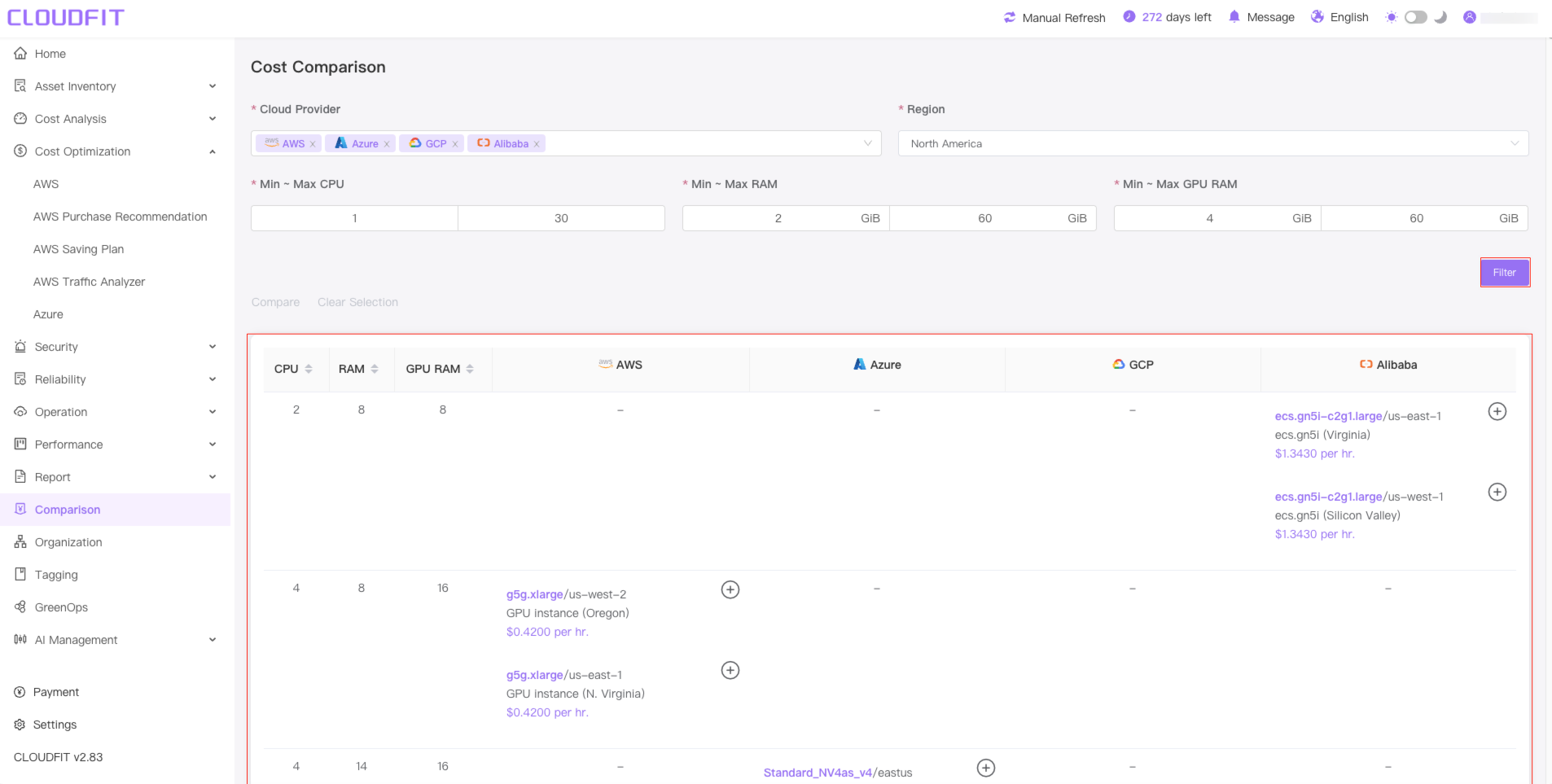
Task: Collapse the Cost Optimization menu
Action: [116, 151]
